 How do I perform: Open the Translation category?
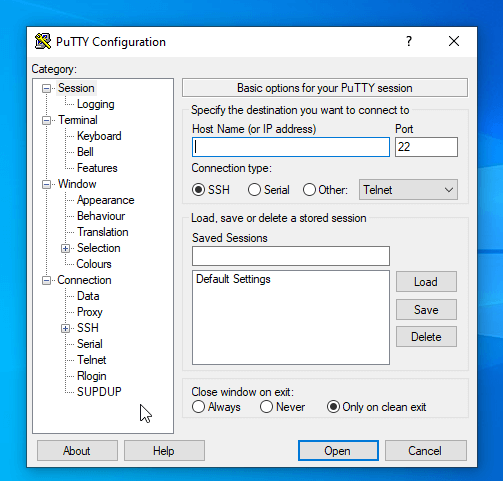point(103,232)
